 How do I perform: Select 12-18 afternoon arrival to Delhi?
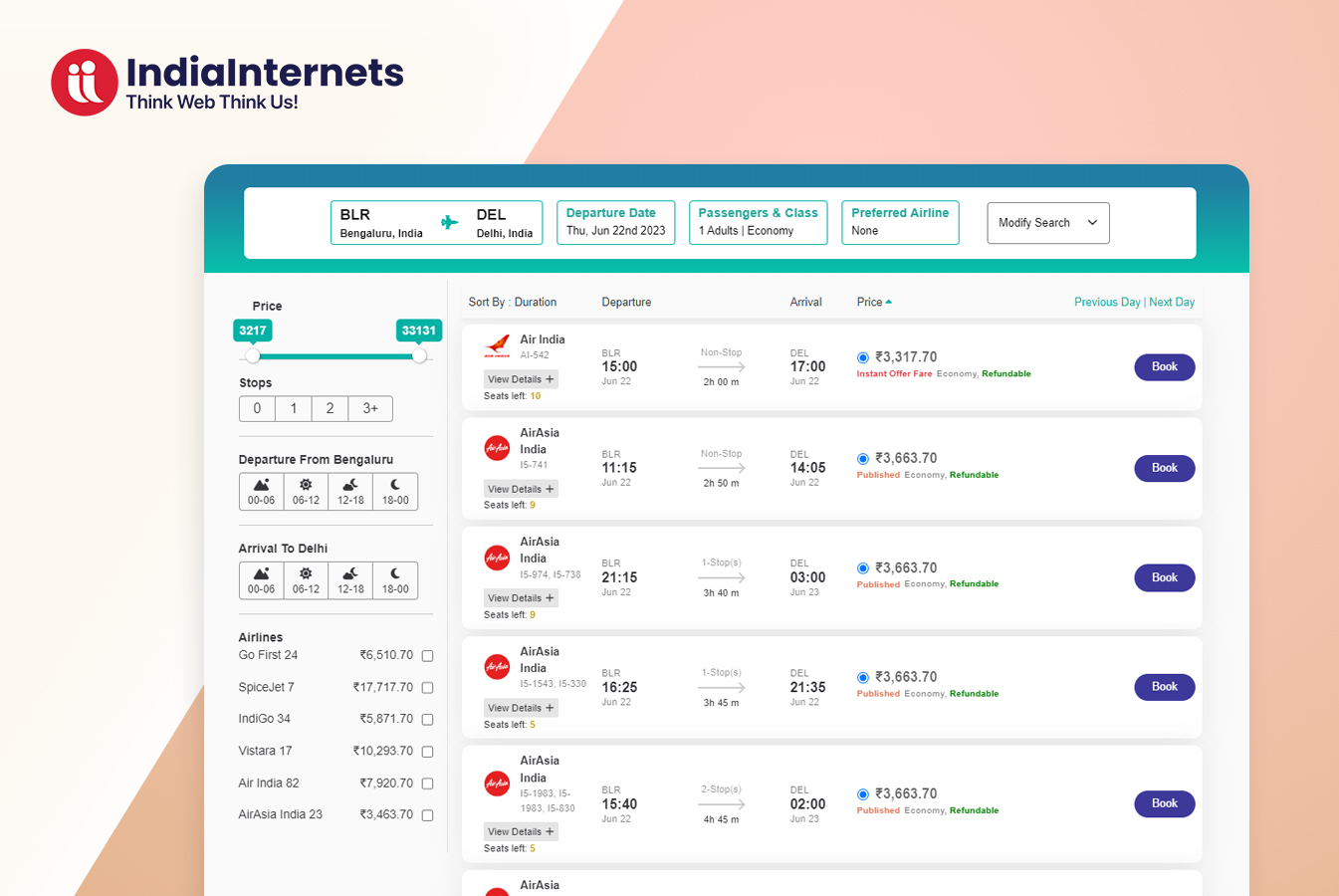[x=350, y=580]
